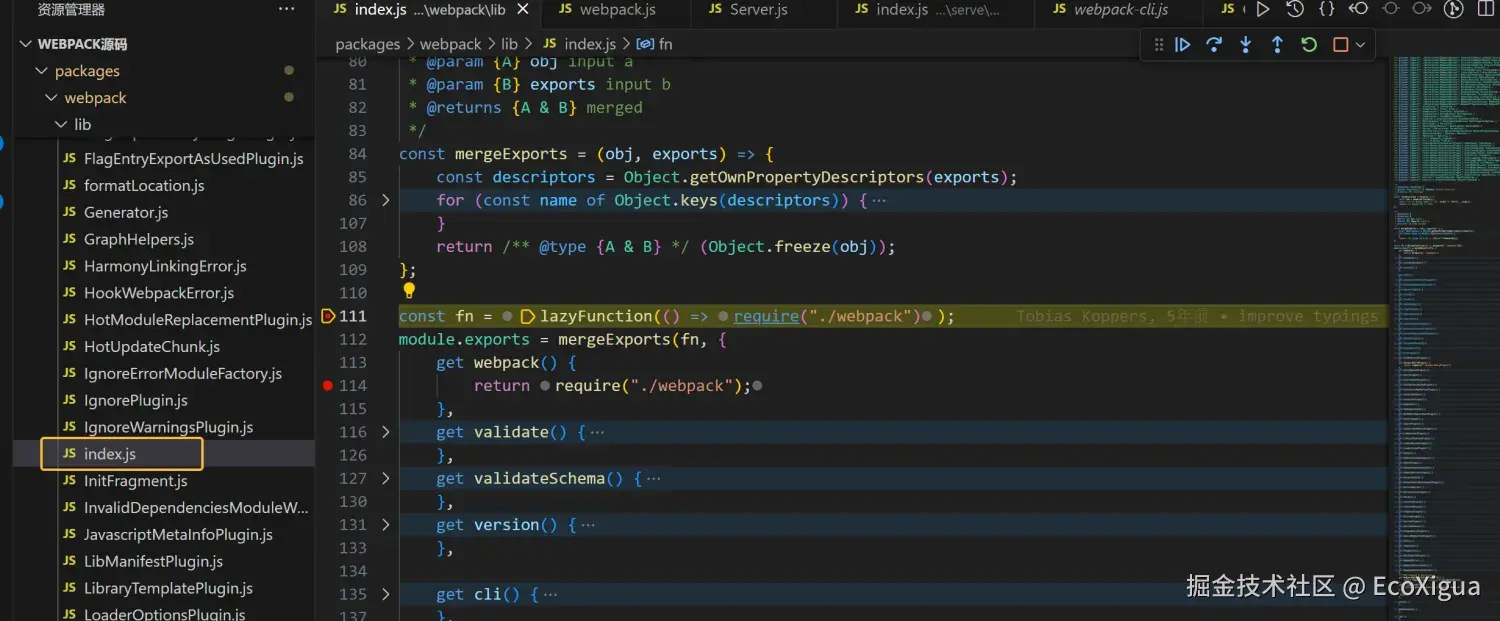The width and height of the screenshot is (1500, 621).
Task: Open the debug toolbar dropdown chevron
Action: coord(1360,45)
